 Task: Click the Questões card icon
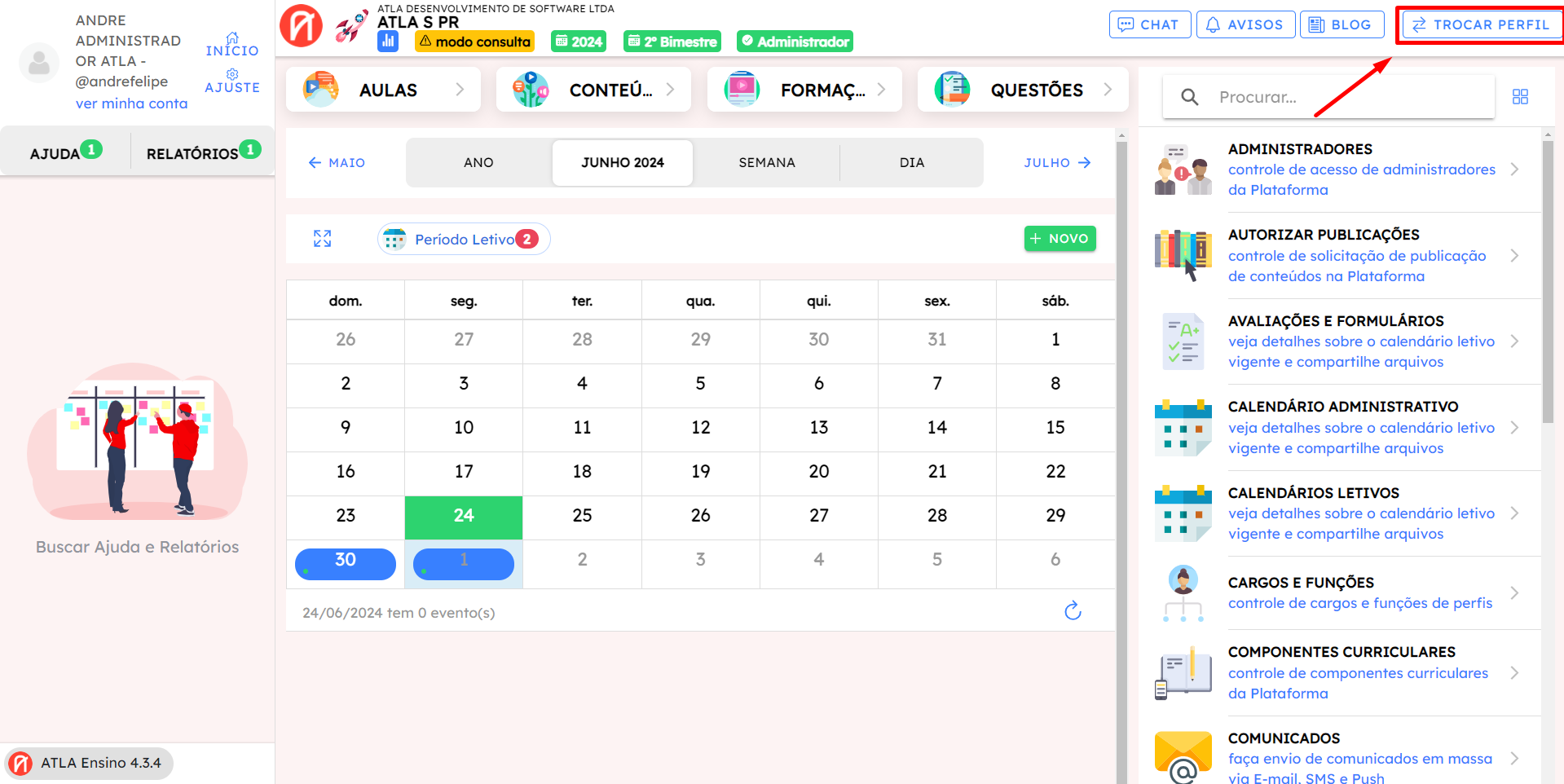pos(953,90)
